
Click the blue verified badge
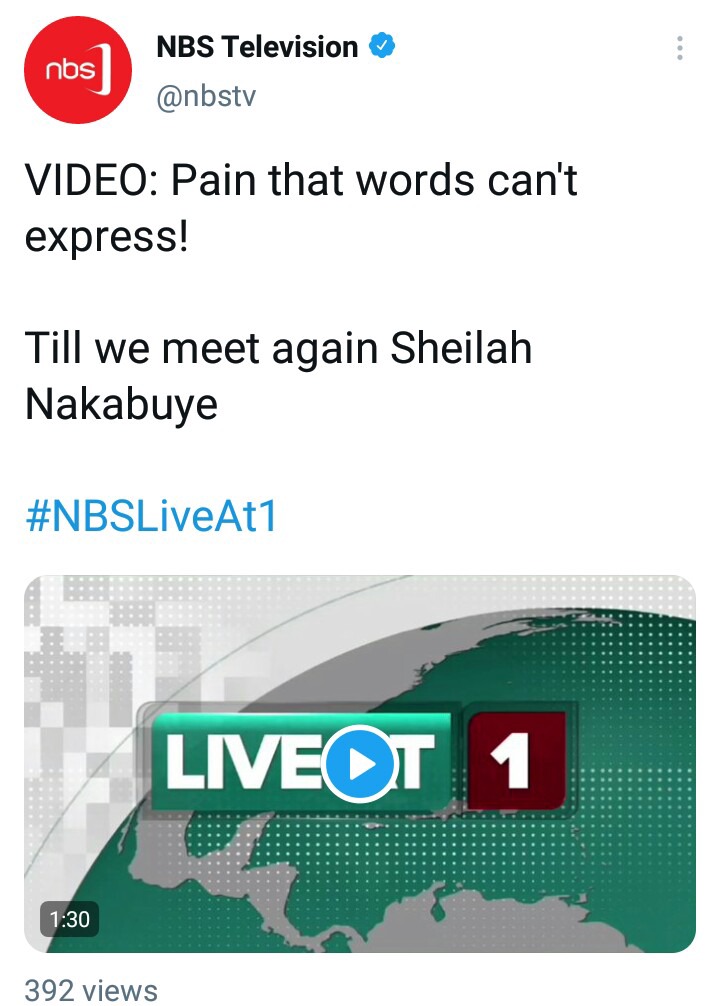coord(382,46)
